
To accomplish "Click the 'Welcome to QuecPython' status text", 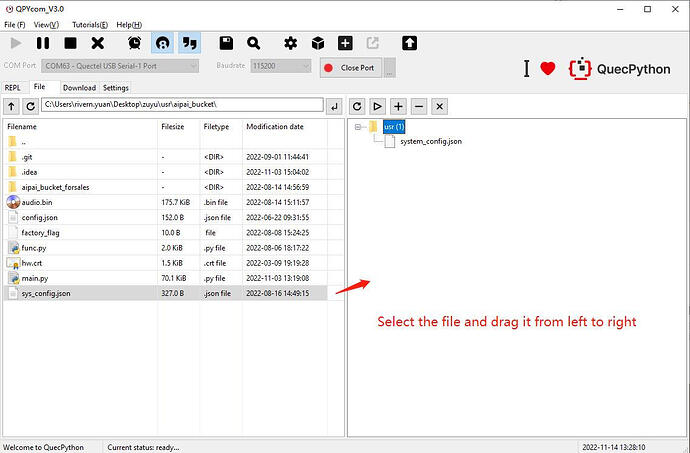I will coord(44,447).
